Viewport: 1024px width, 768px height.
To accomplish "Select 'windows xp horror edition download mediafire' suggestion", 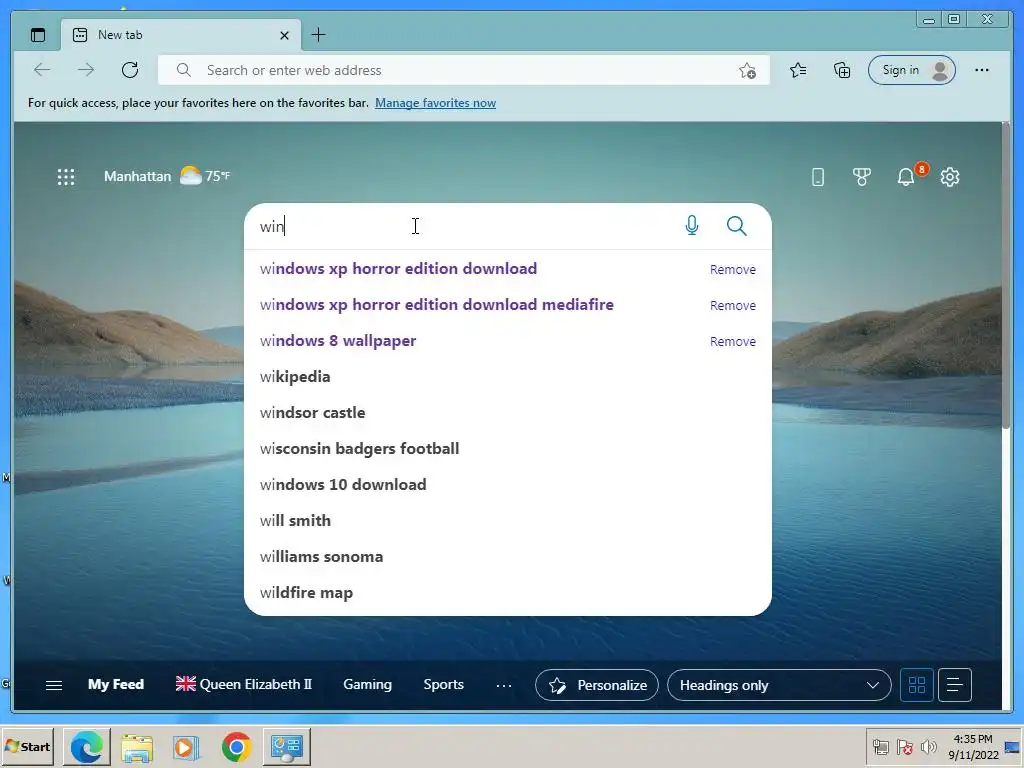I will click(x=436, y=305).
